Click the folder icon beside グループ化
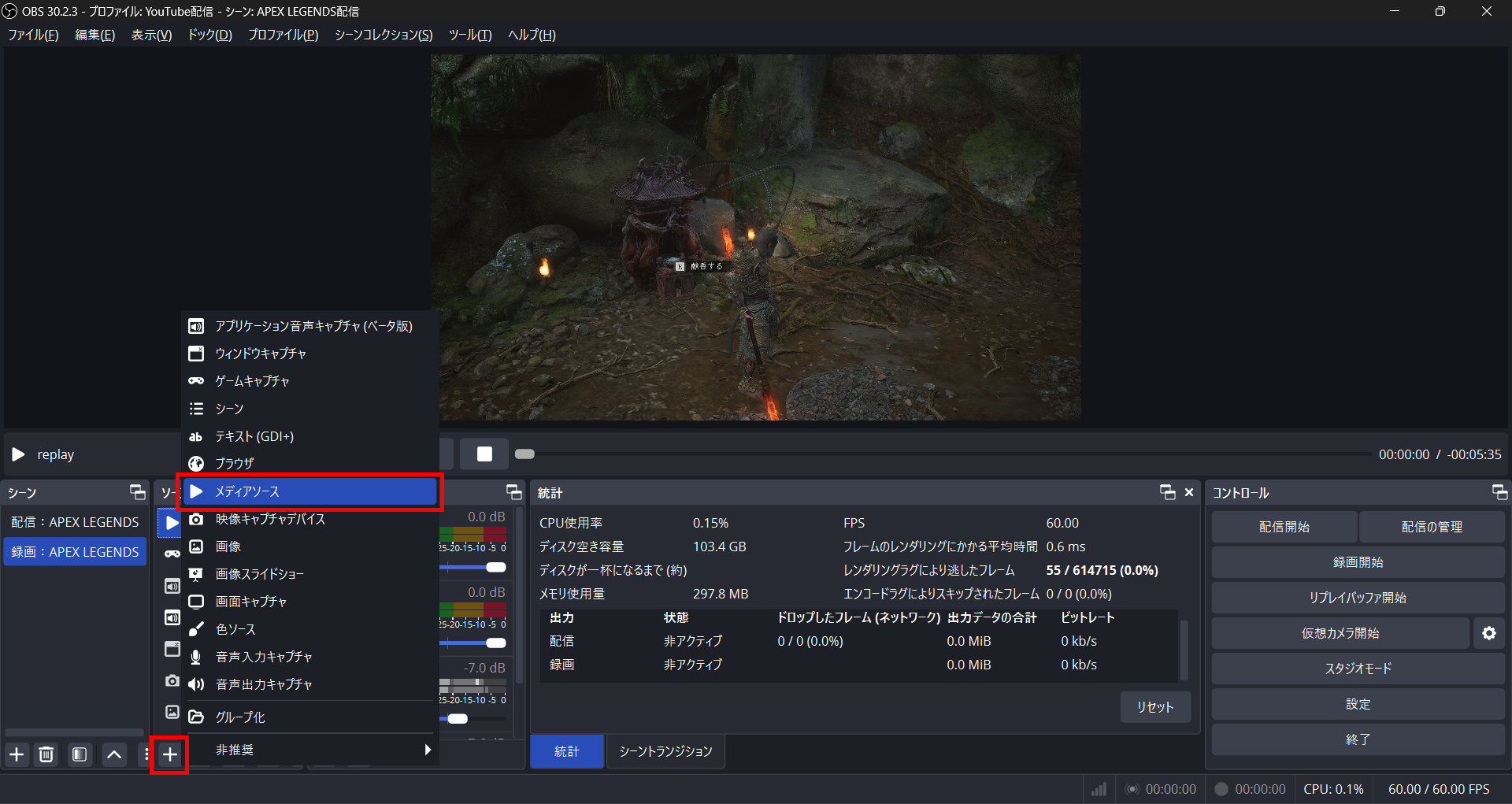 point(196,717)
